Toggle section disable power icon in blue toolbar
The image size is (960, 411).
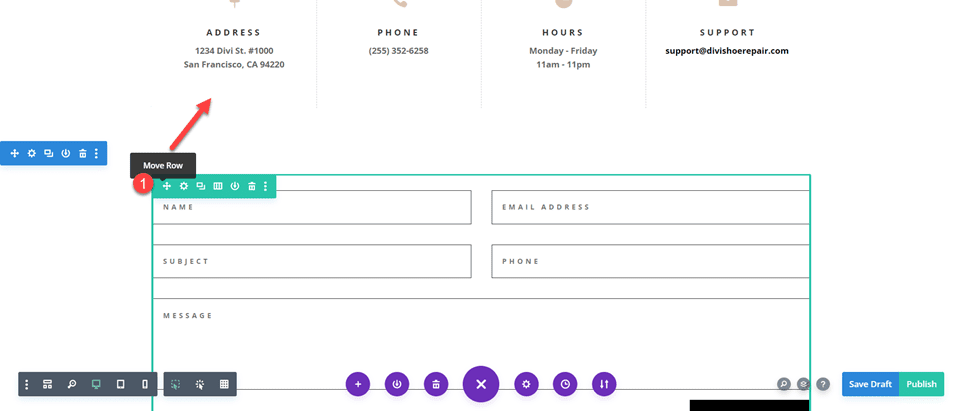click(x=66, y=153)
